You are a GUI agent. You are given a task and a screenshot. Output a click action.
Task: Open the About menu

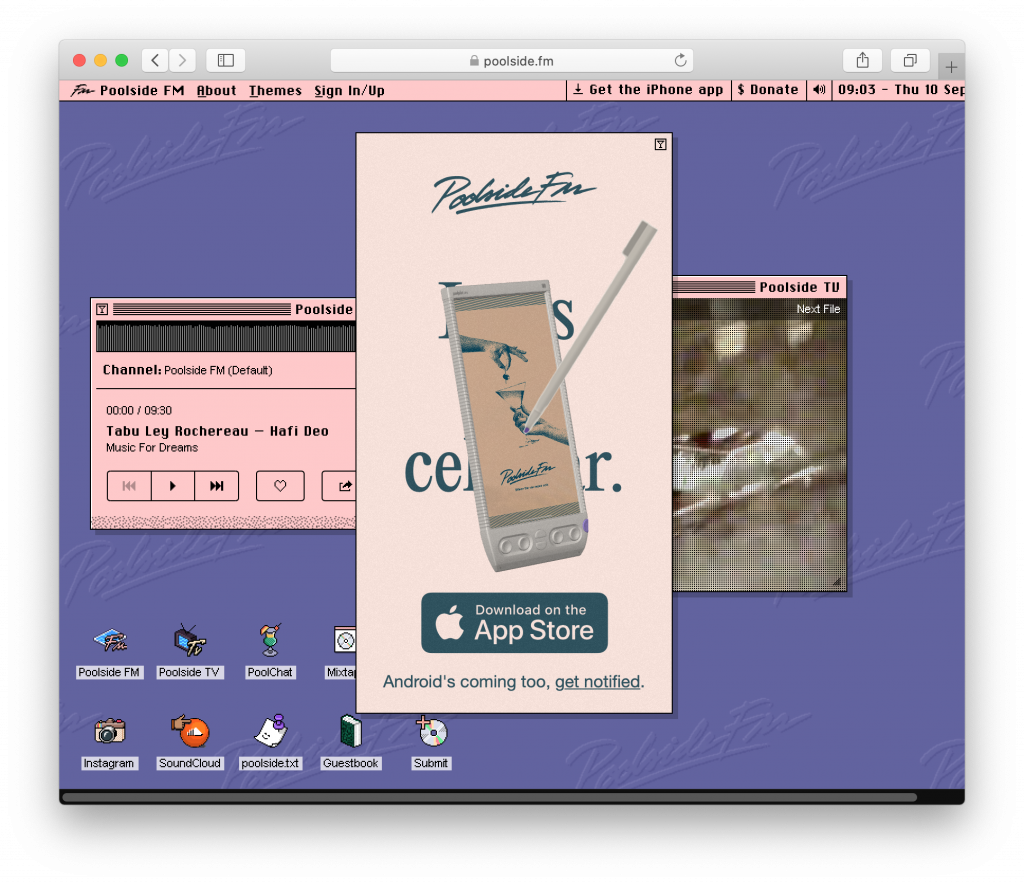[217, 91]
